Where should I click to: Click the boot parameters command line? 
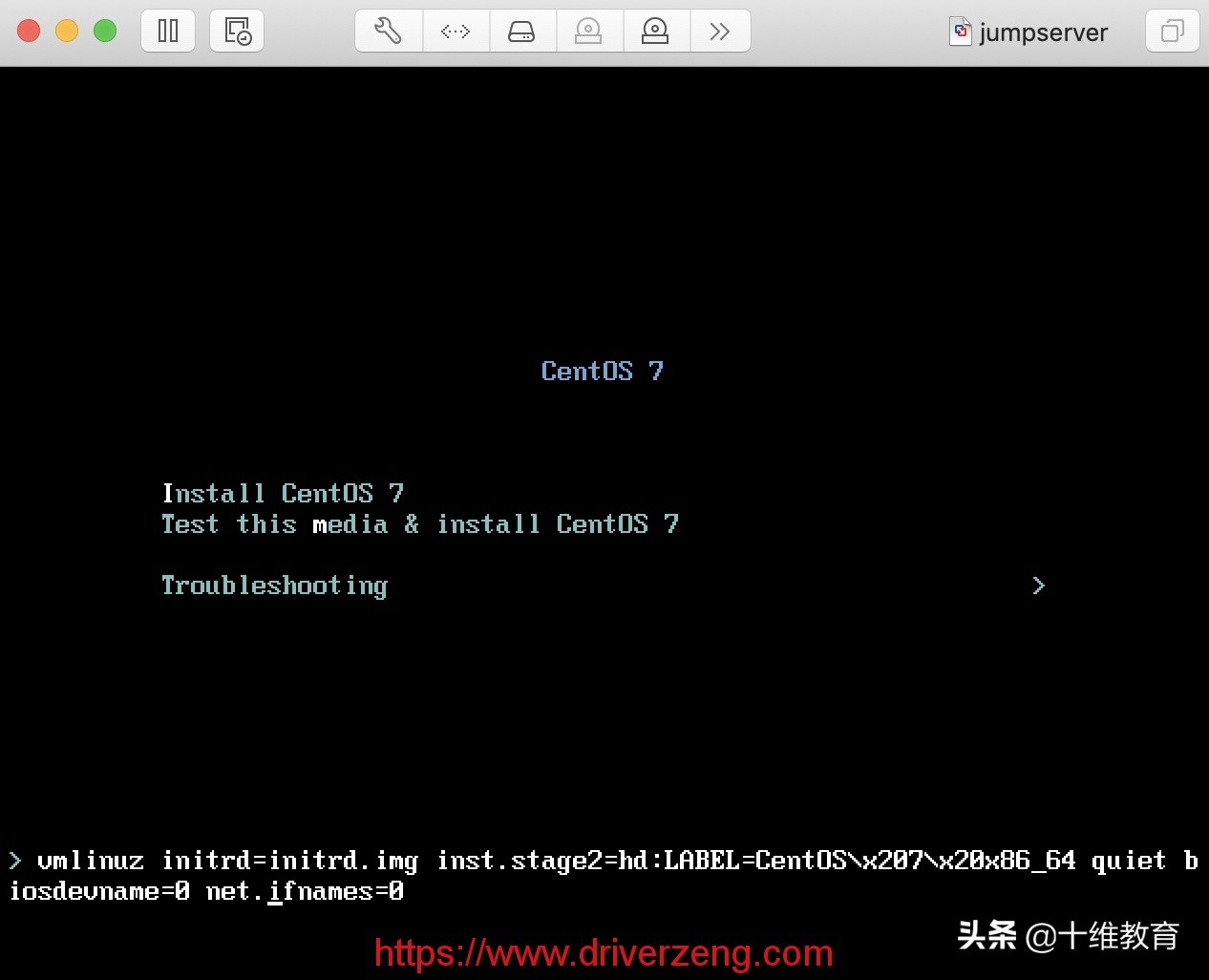[602, 875]
